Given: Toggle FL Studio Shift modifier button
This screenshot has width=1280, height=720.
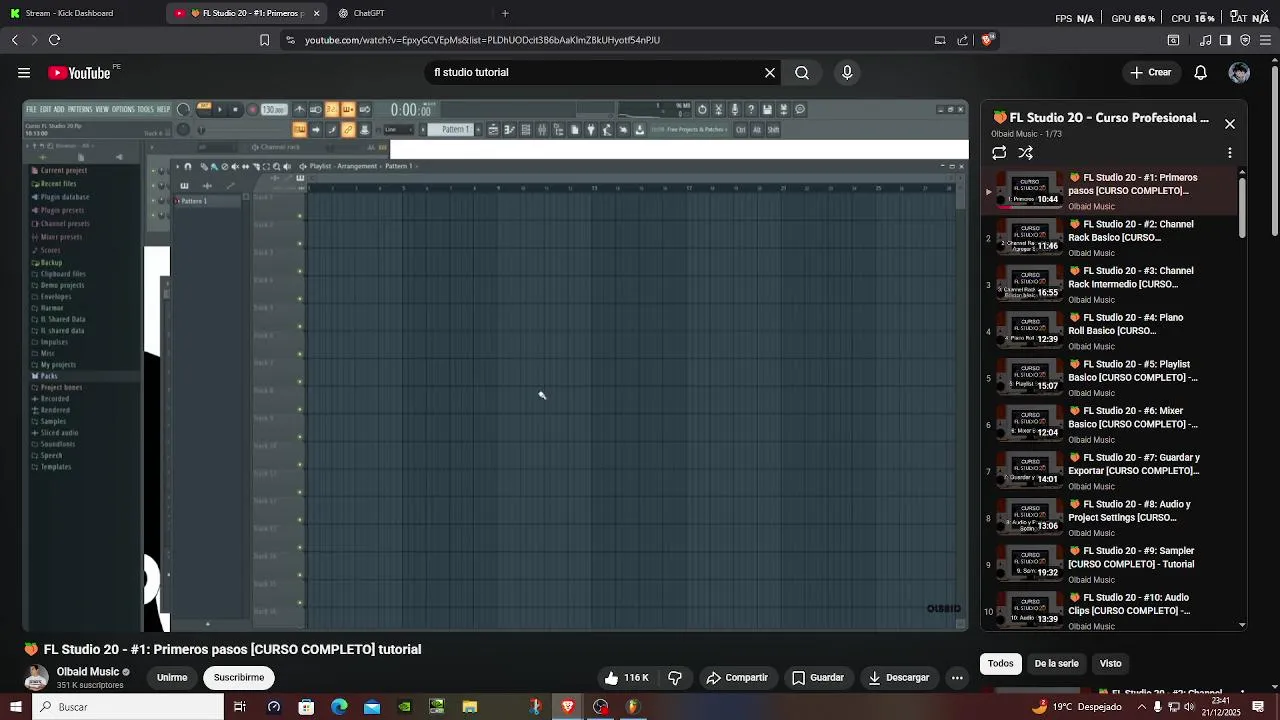Looking at the screenshot, I should 773,129.
